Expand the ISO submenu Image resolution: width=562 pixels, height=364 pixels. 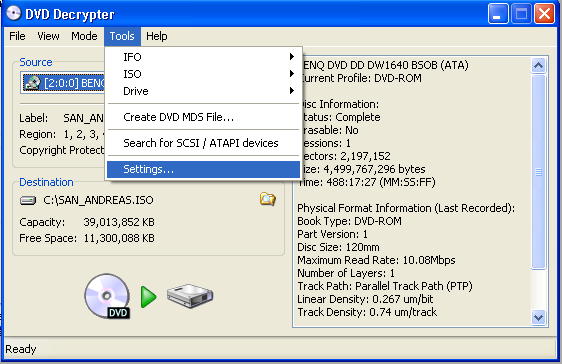coord(203,74)
